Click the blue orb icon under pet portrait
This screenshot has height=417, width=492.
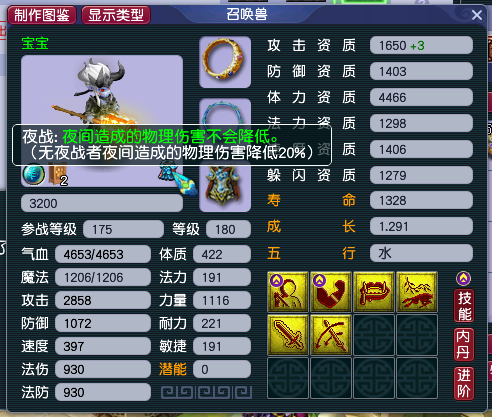34,174
